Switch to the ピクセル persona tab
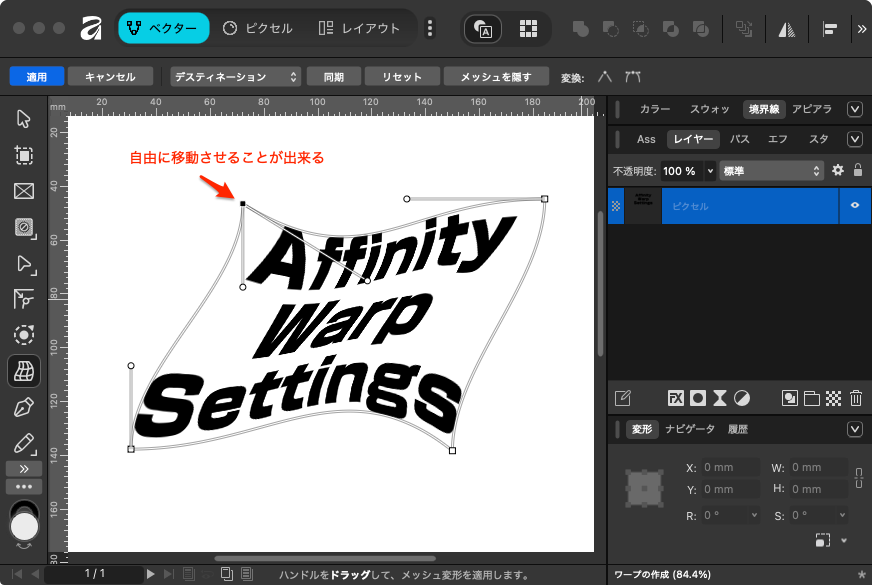Image resolution: width=872 pixels, height=585 pixels. point(258,28)
